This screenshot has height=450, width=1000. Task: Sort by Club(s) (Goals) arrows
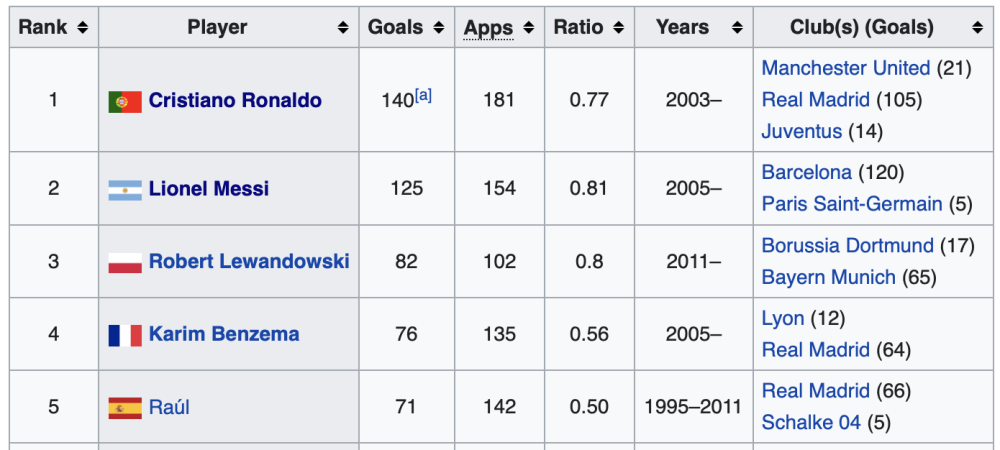pyautogui.click(x=977, y=27)
